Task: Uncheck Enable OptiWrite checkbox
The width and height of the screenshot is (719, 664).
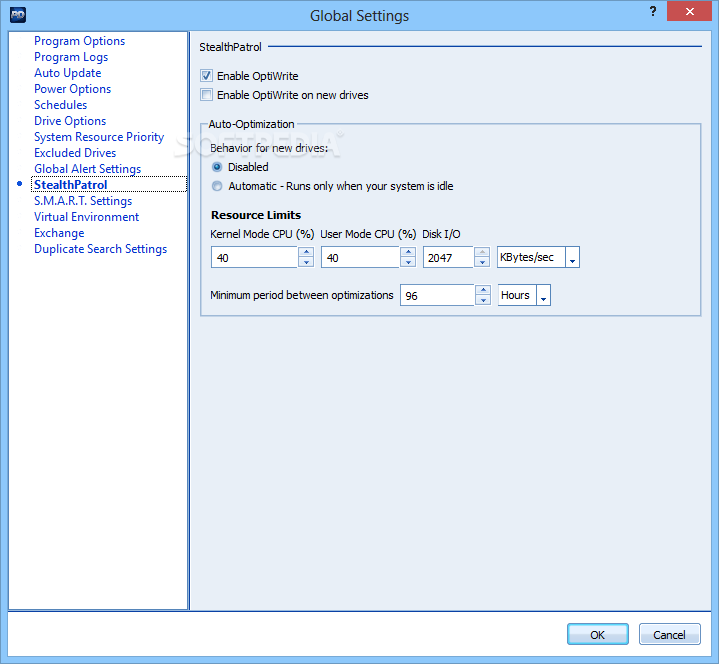Action: pos(206,76)
